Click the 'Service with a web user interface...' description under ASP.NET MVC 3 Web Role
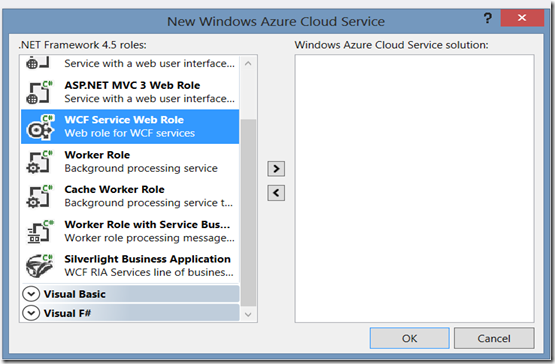Screen dimensions: 555x364 pyautogui.click(x=149, y=98)
